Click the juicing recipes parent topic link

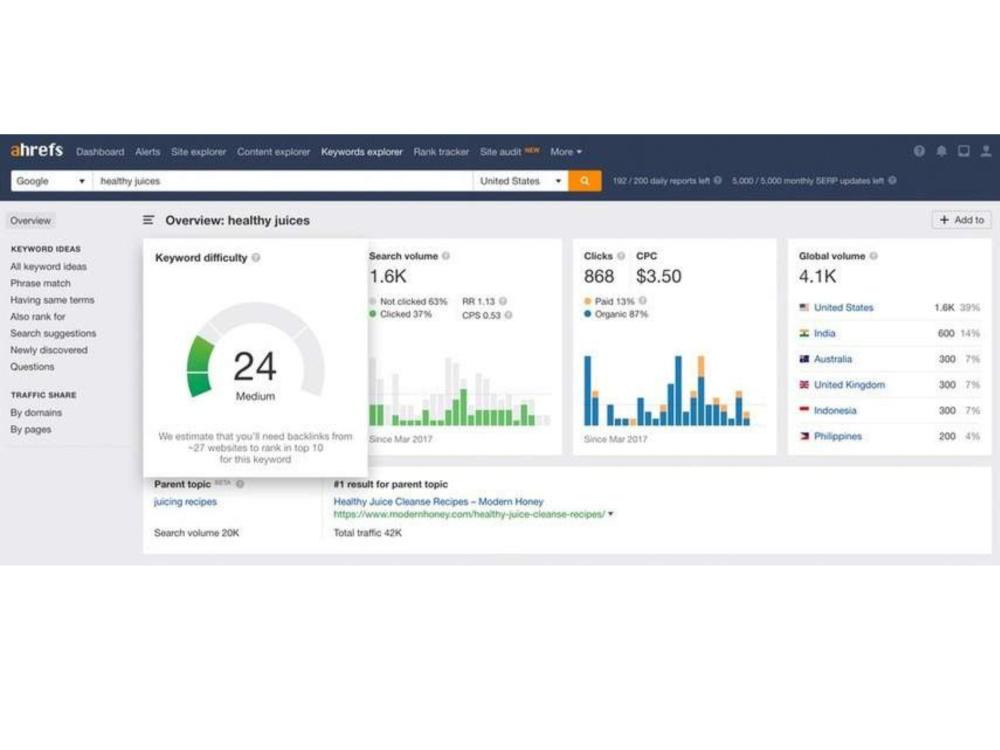click(x=186, y=501)
